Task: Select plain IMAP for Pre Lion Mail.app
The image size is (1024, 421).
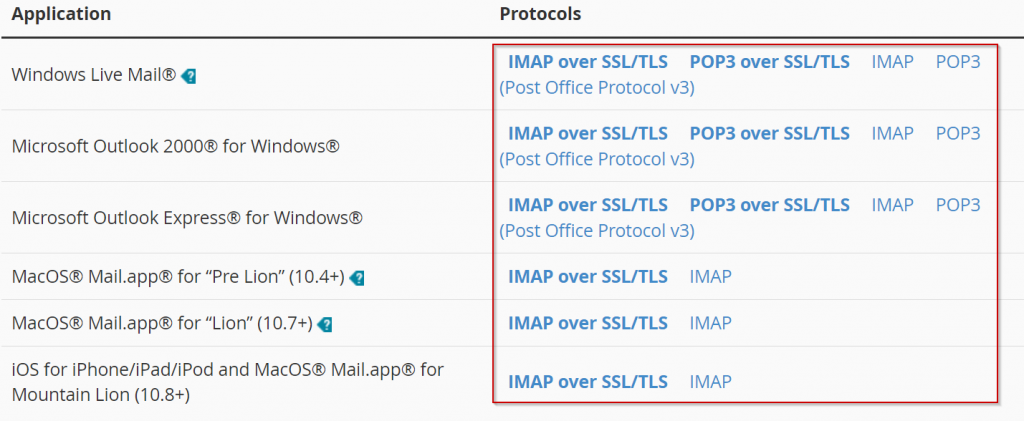Action: click(711, 277)
